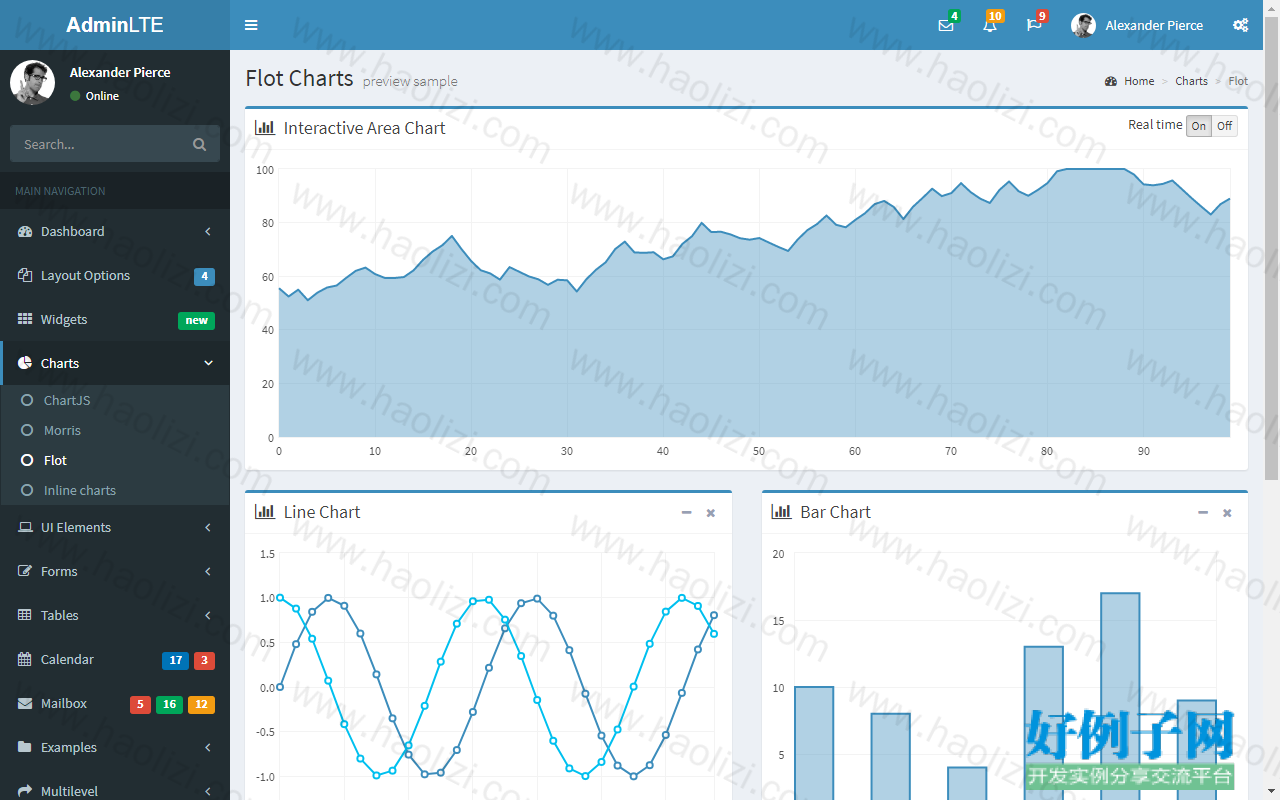
Task: Open Alexander Pierce user menu
Action: point(1137,25)
